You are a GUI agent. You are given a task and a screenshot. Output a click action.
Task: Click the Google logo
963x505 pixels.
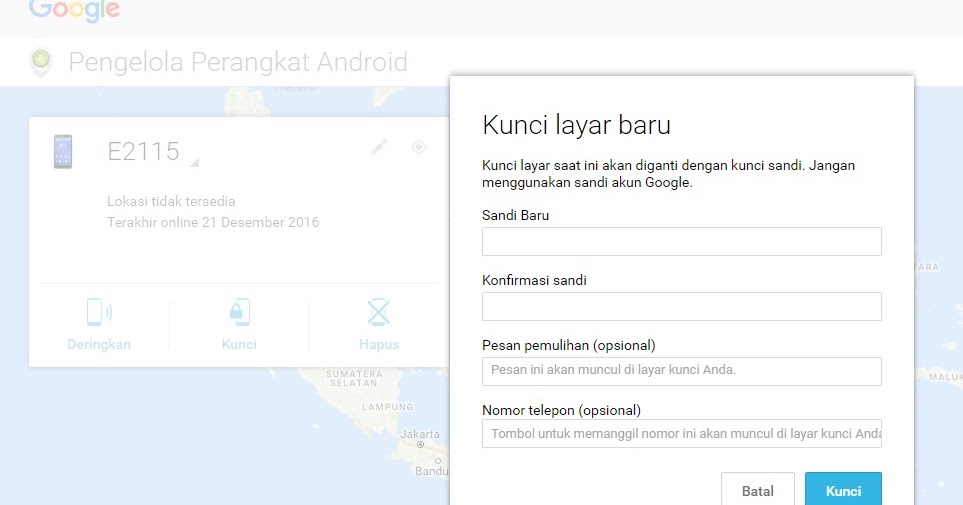(74, 10)
